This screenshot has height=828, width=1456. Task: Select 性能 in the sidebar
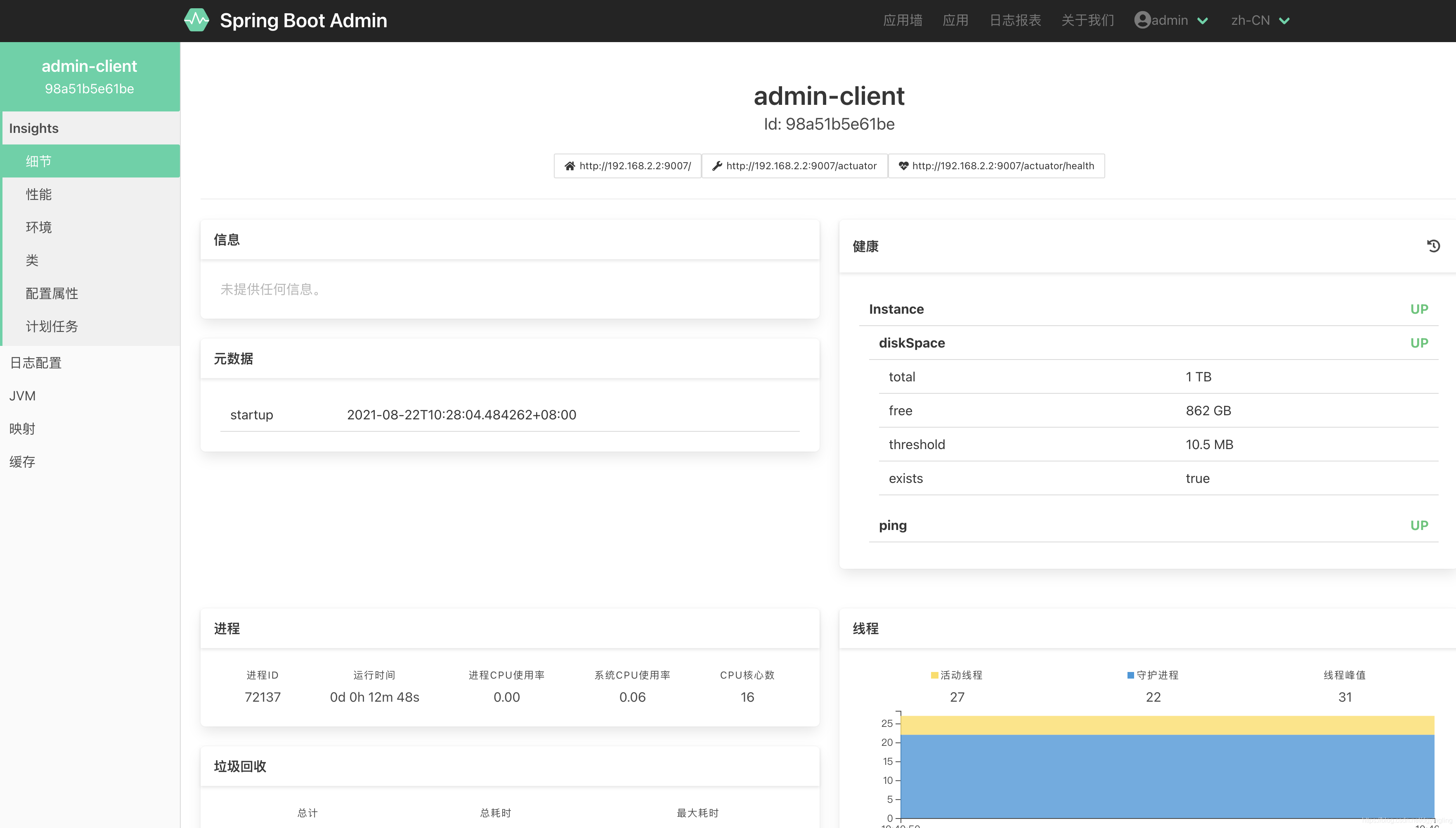point(39,194)
